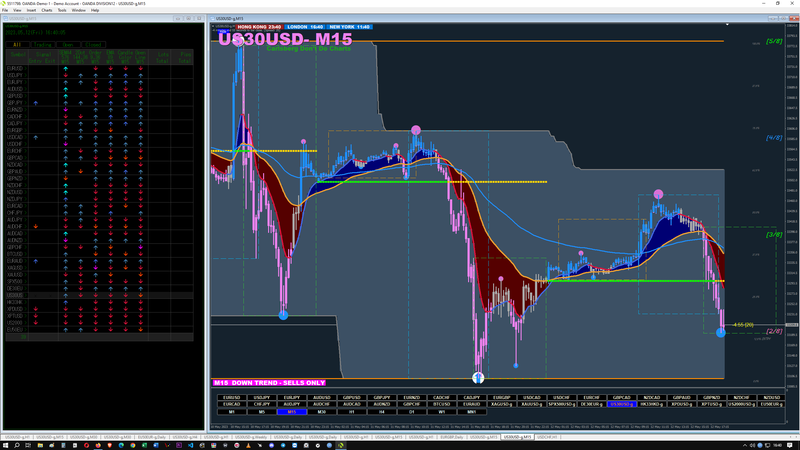Select the highlighted M15 timeframe button
Viewport: 800px width, 450px height.
(292, 412)
